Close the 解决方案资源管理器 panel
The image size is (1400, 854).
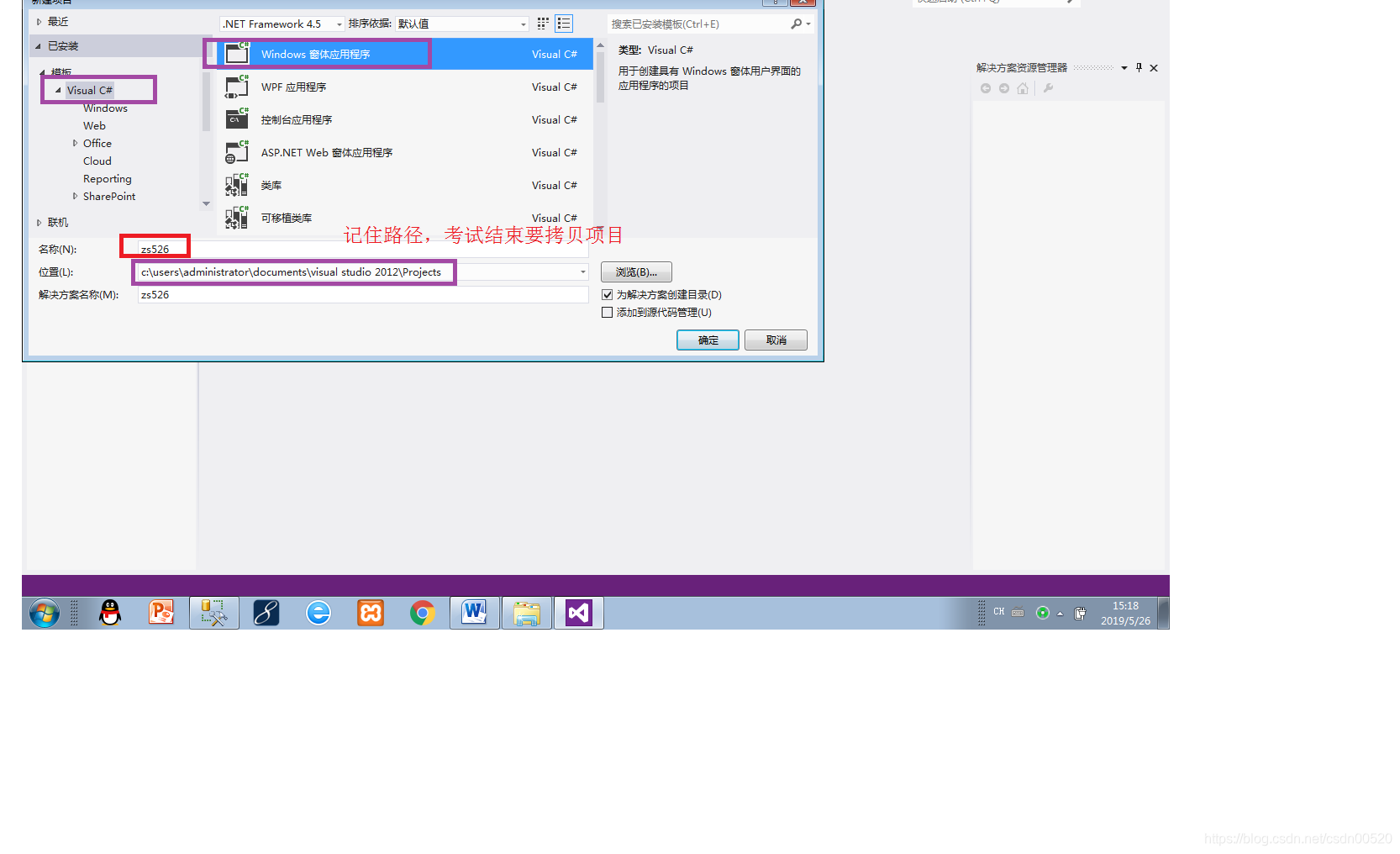(x=1154, y=68)
